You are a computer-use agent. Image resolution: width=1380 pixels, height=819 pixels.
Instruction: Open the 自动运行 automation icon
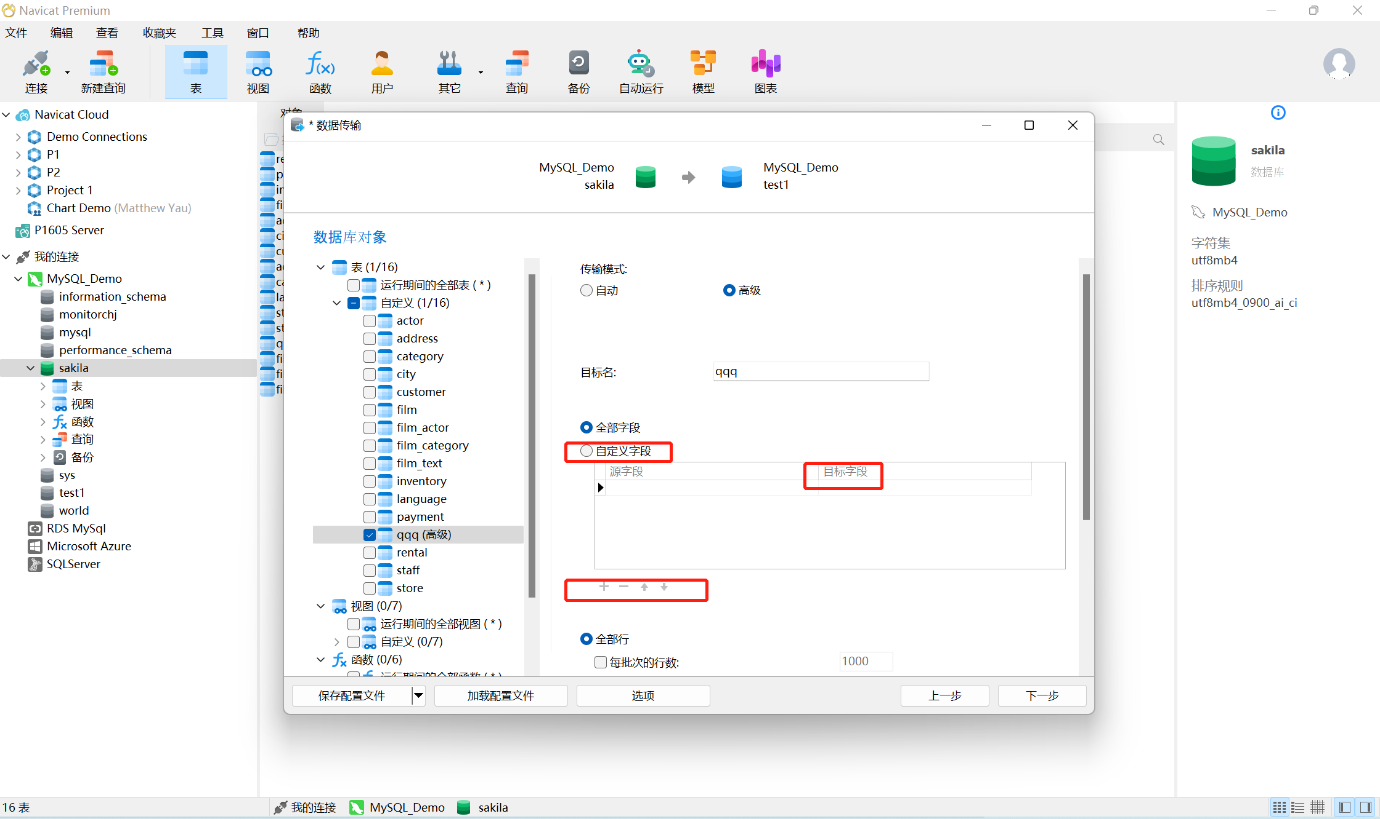coord(640,72)
